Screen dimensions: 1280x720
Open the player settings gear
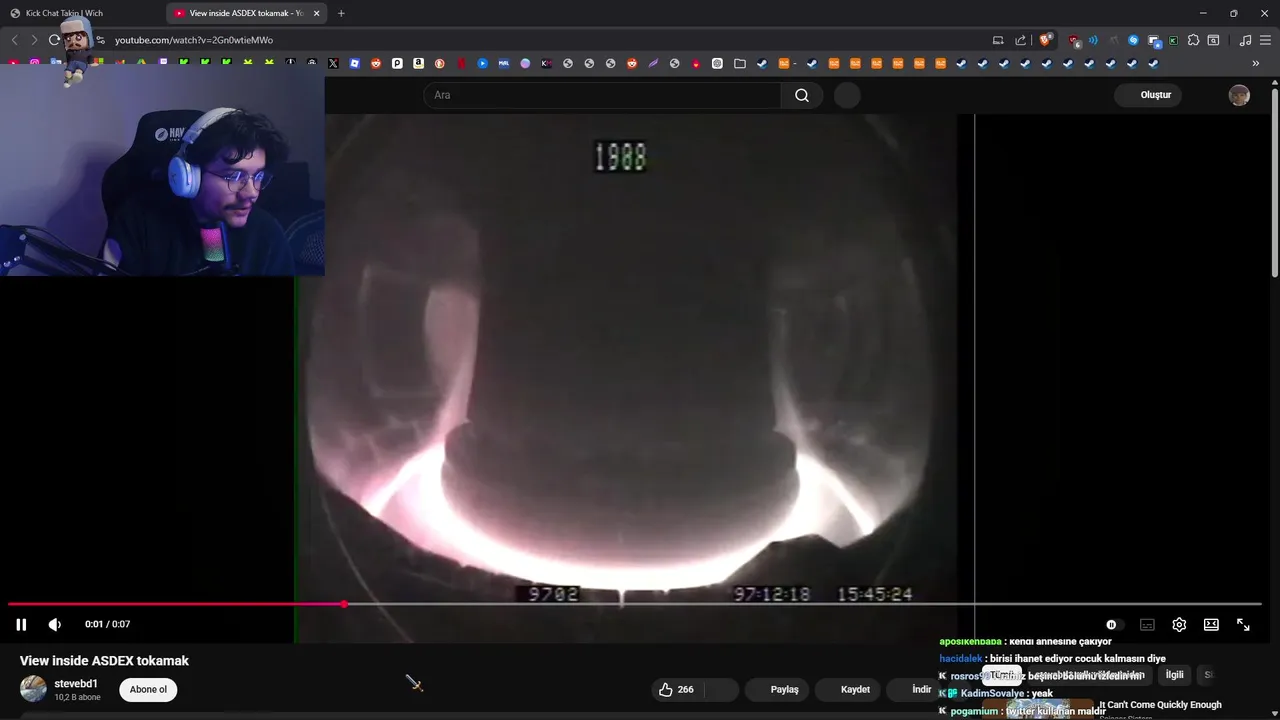pyautogui.click(x=1179, y=624)
